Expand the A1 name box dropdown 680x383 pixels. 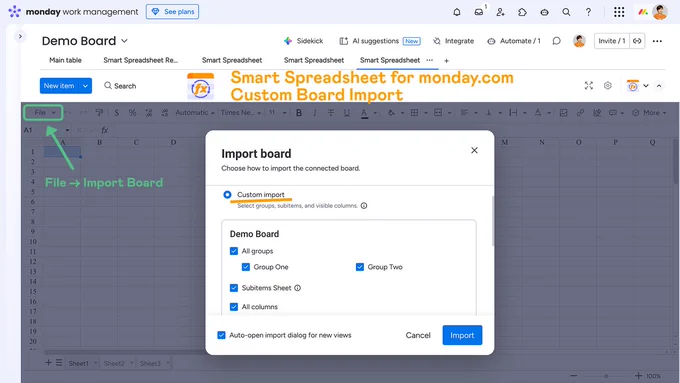click(x=67, y=130)
